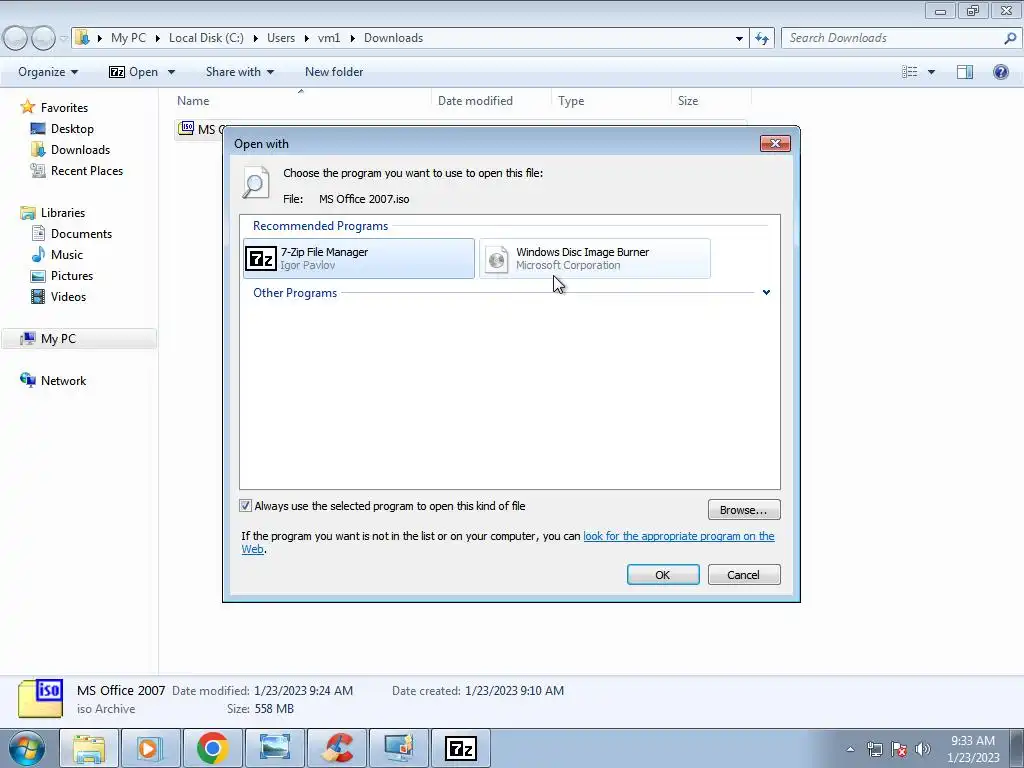Open Explorer help icon

pyautogui.click(x=1000, y=72)
